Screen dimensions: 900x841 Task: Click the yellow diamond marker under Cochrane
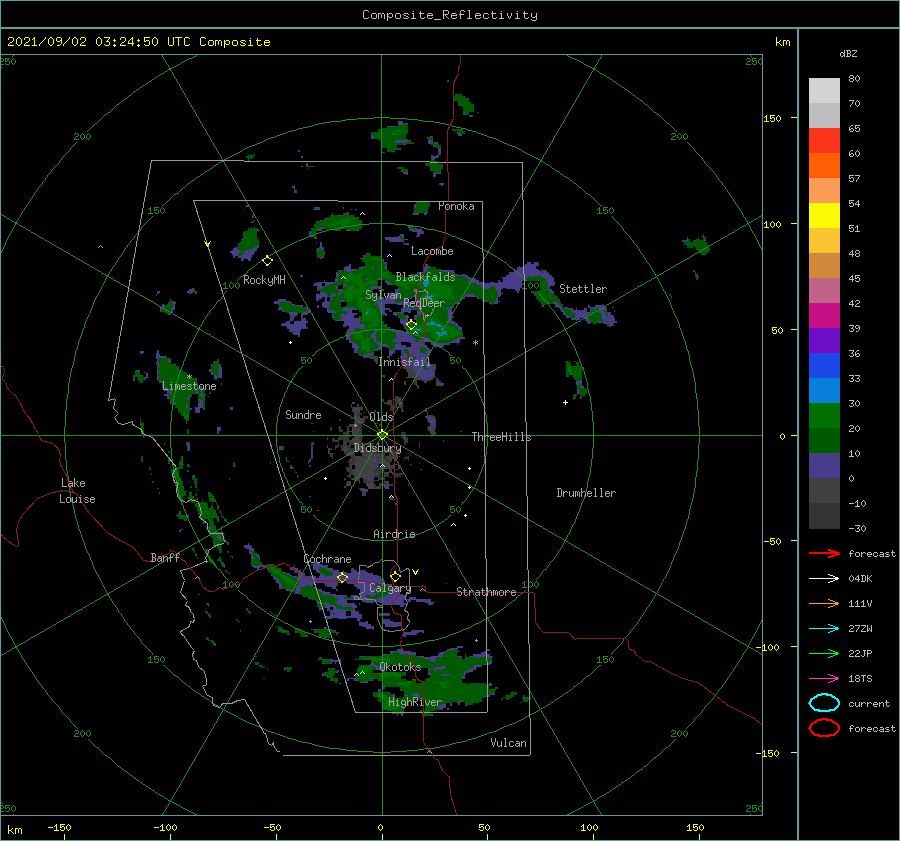point(342,577)
